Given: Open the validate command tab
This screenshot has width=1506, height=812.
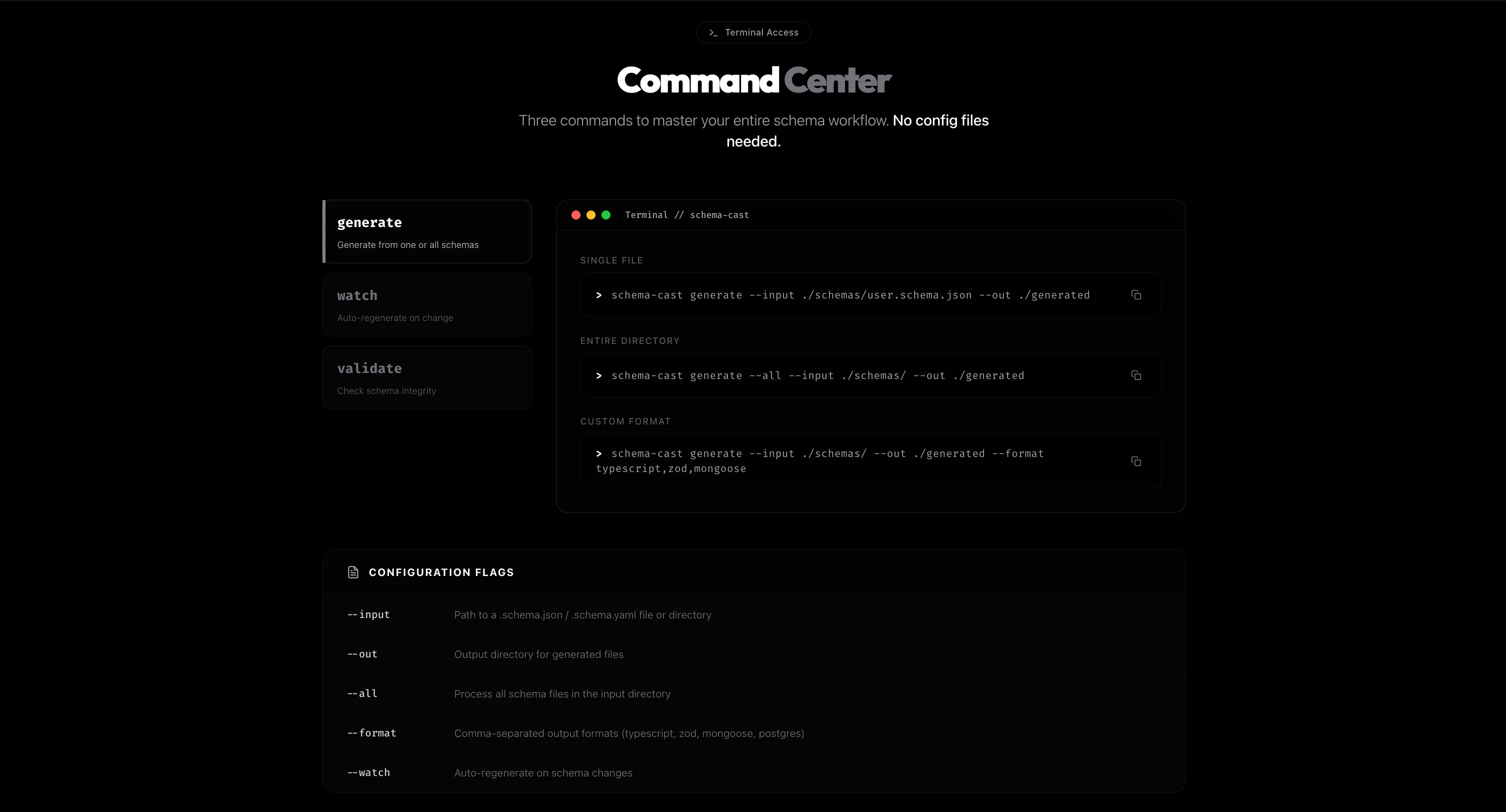Looking at the screenshot, I should click(427, 377).
